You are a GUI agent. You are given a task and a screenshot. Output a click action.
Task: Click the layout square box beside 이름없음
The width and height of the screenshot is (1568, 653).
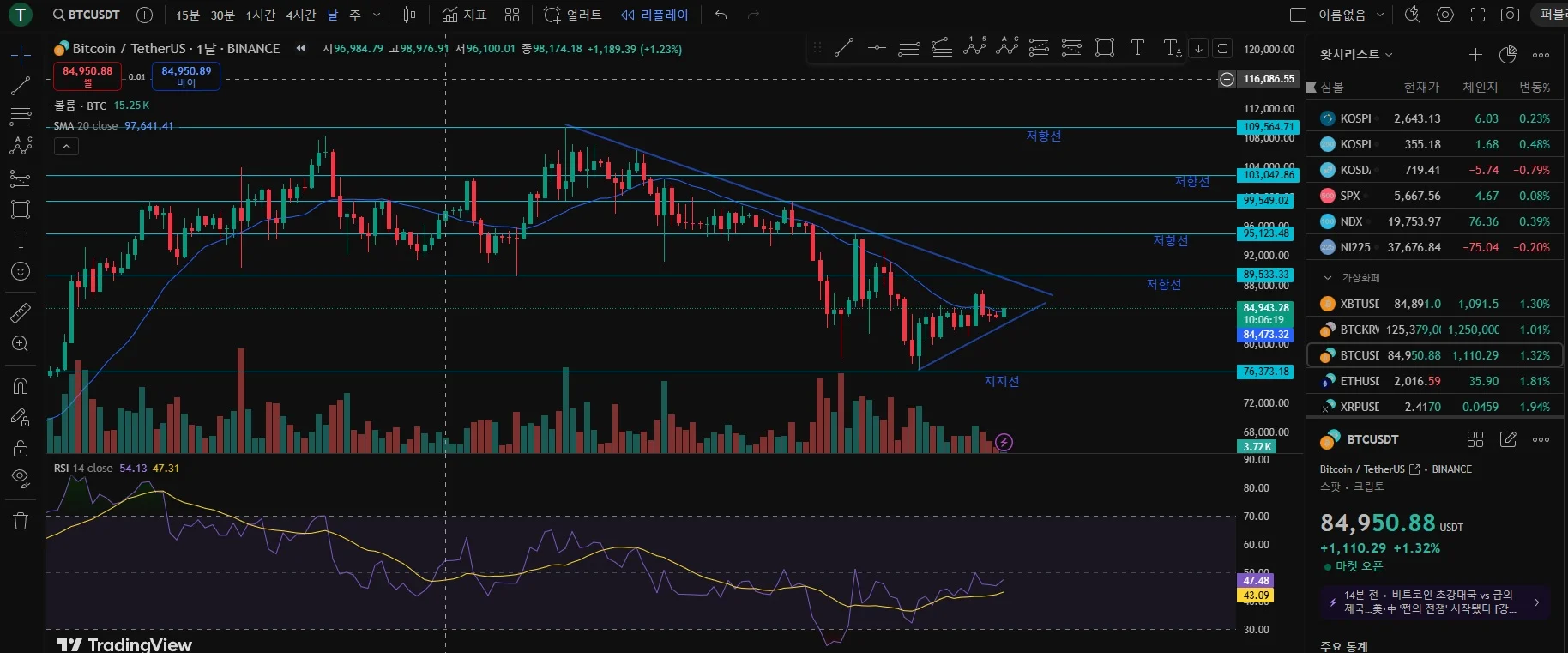pyautogui.click(x=1299, y=15)
